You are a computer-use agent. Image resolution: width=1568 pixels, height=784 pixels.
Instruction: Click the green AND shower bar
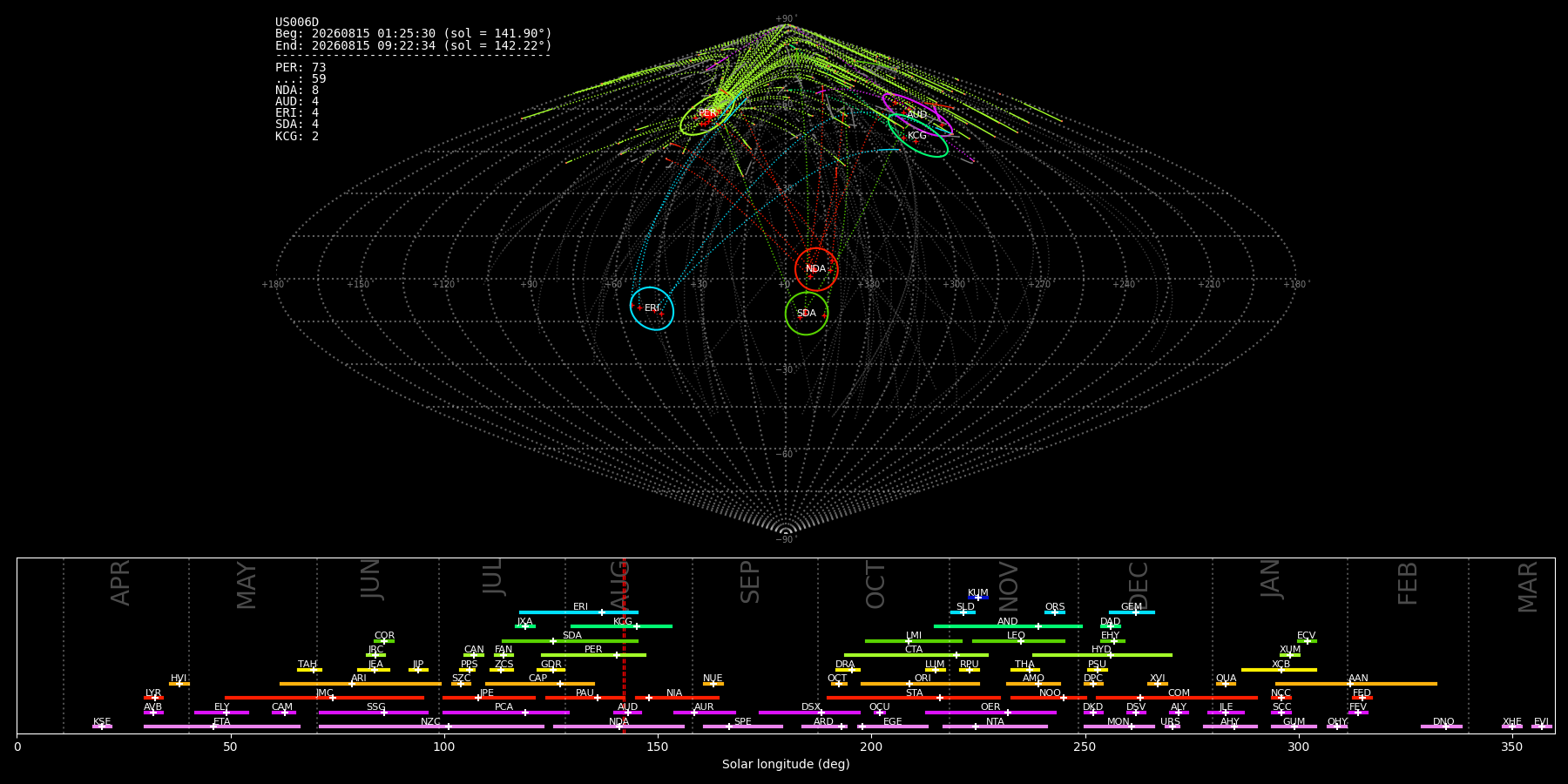1008,626
